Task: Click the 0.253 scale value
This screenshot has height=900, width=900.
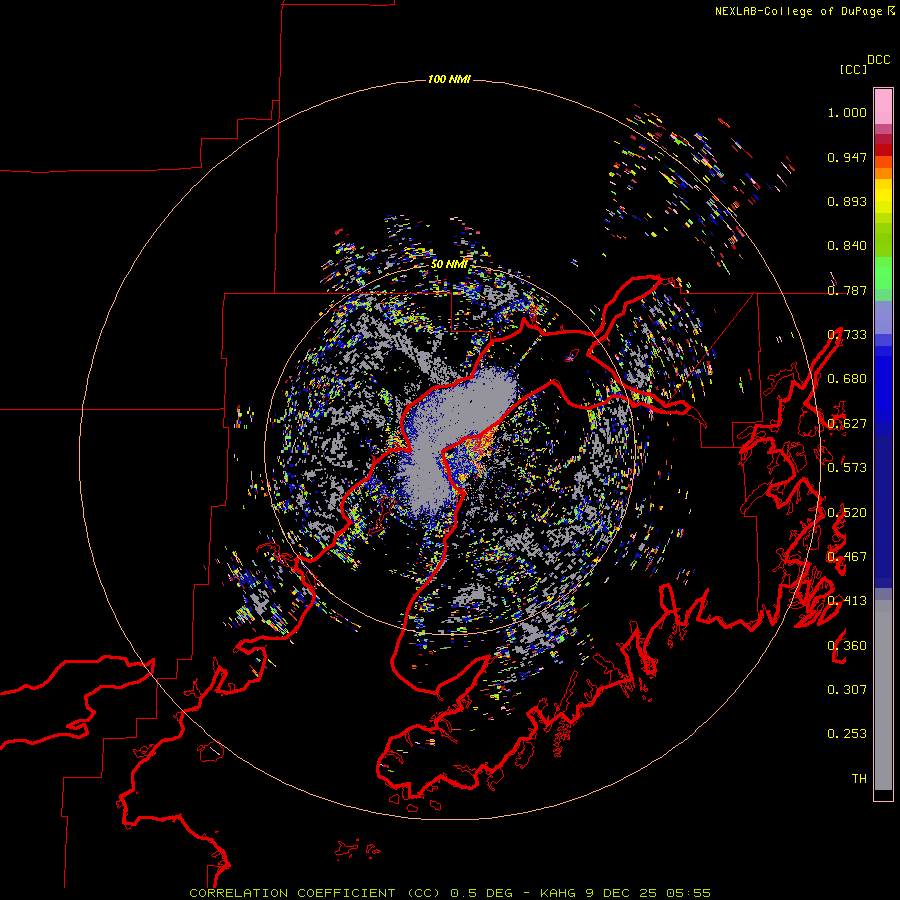Action: 847,734
